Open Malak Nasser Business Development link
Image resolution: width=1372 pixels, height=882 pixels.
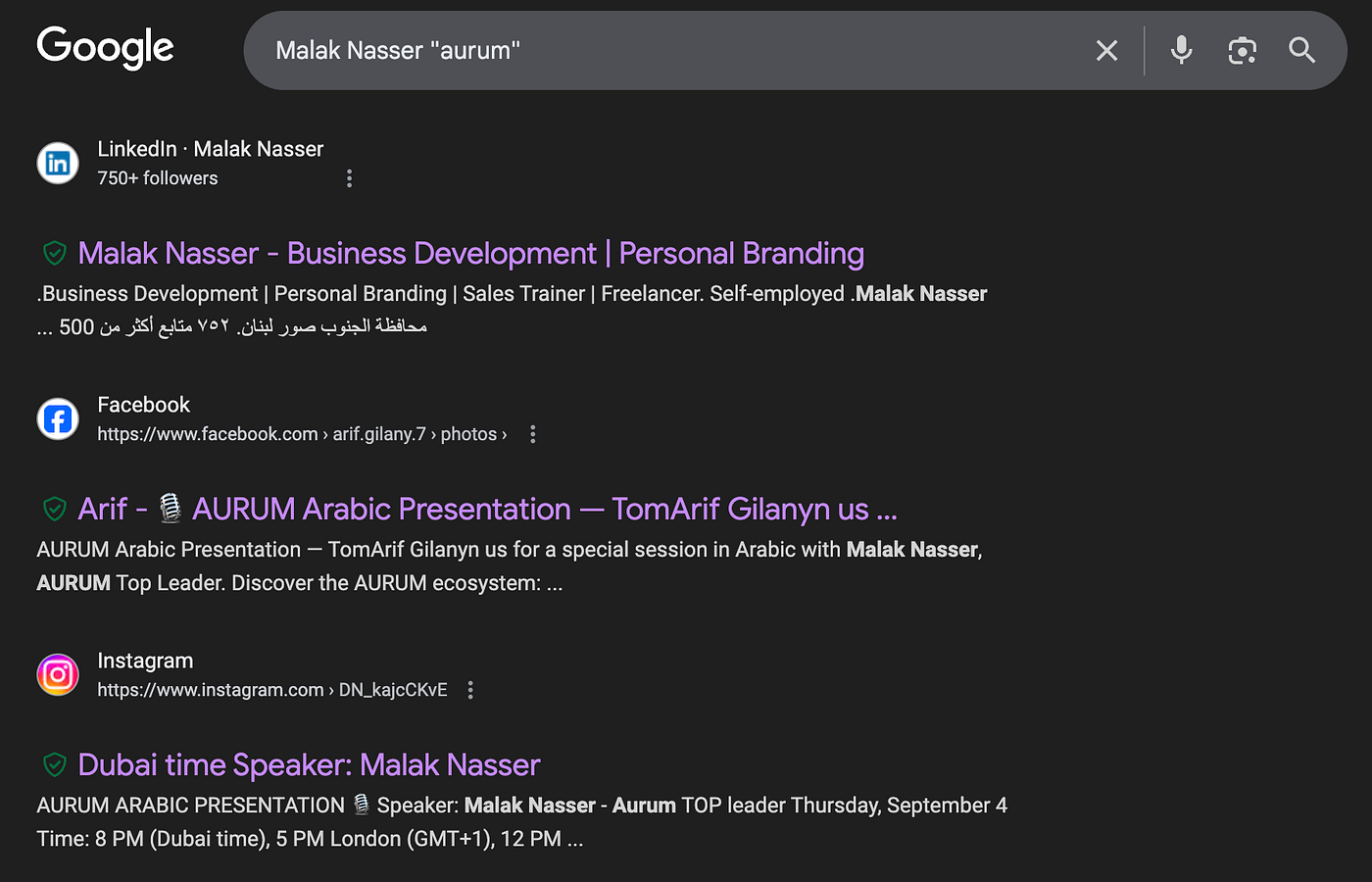click(471, 254)
